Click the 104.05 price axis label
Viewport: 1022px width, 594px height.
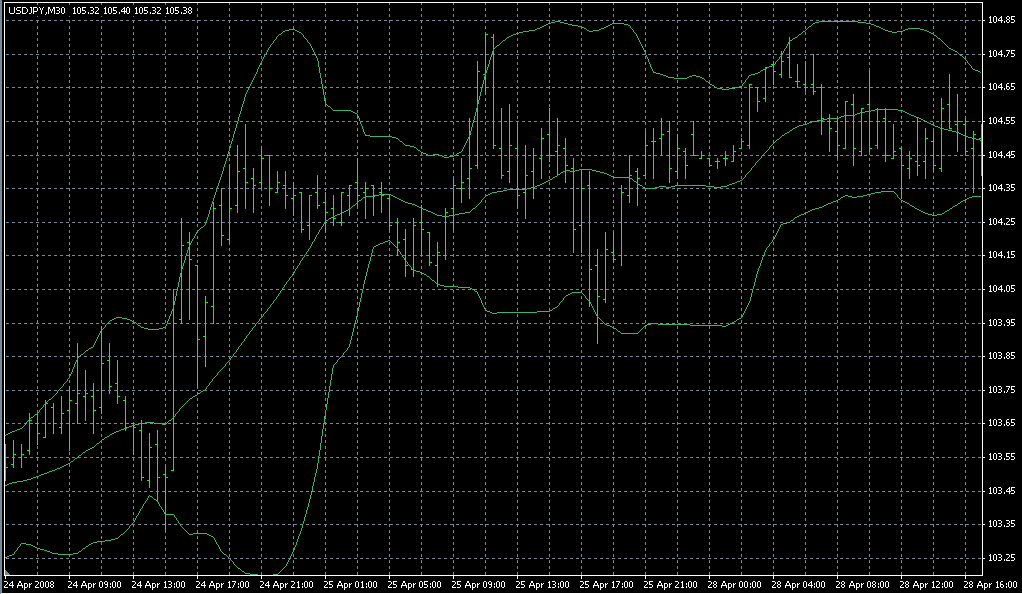pyautogui.click(x=1001, y=289)
